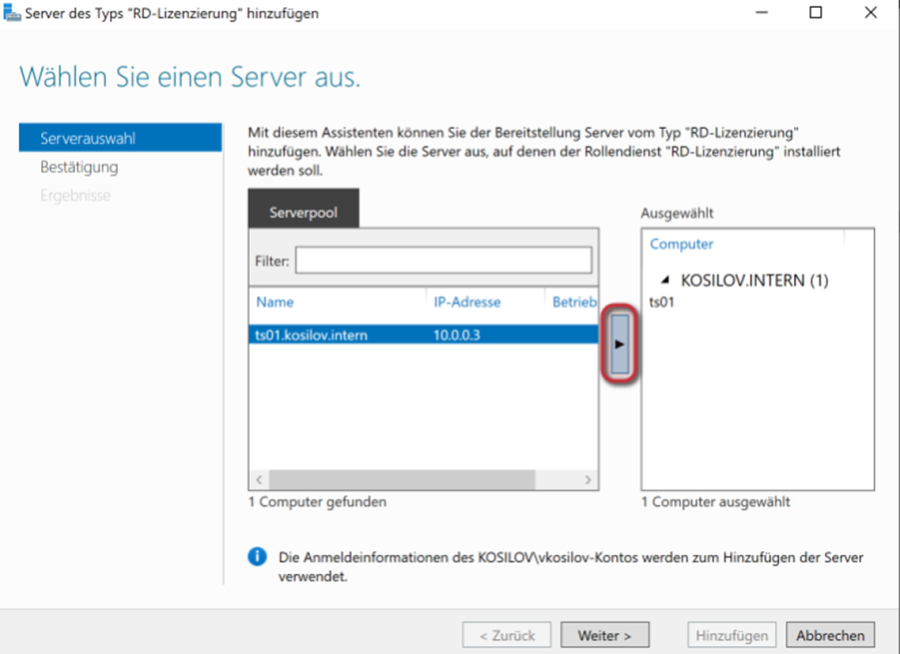Click the Betrieb column header
The height and width of the screenshot is (654, 900).
point(574,302)
